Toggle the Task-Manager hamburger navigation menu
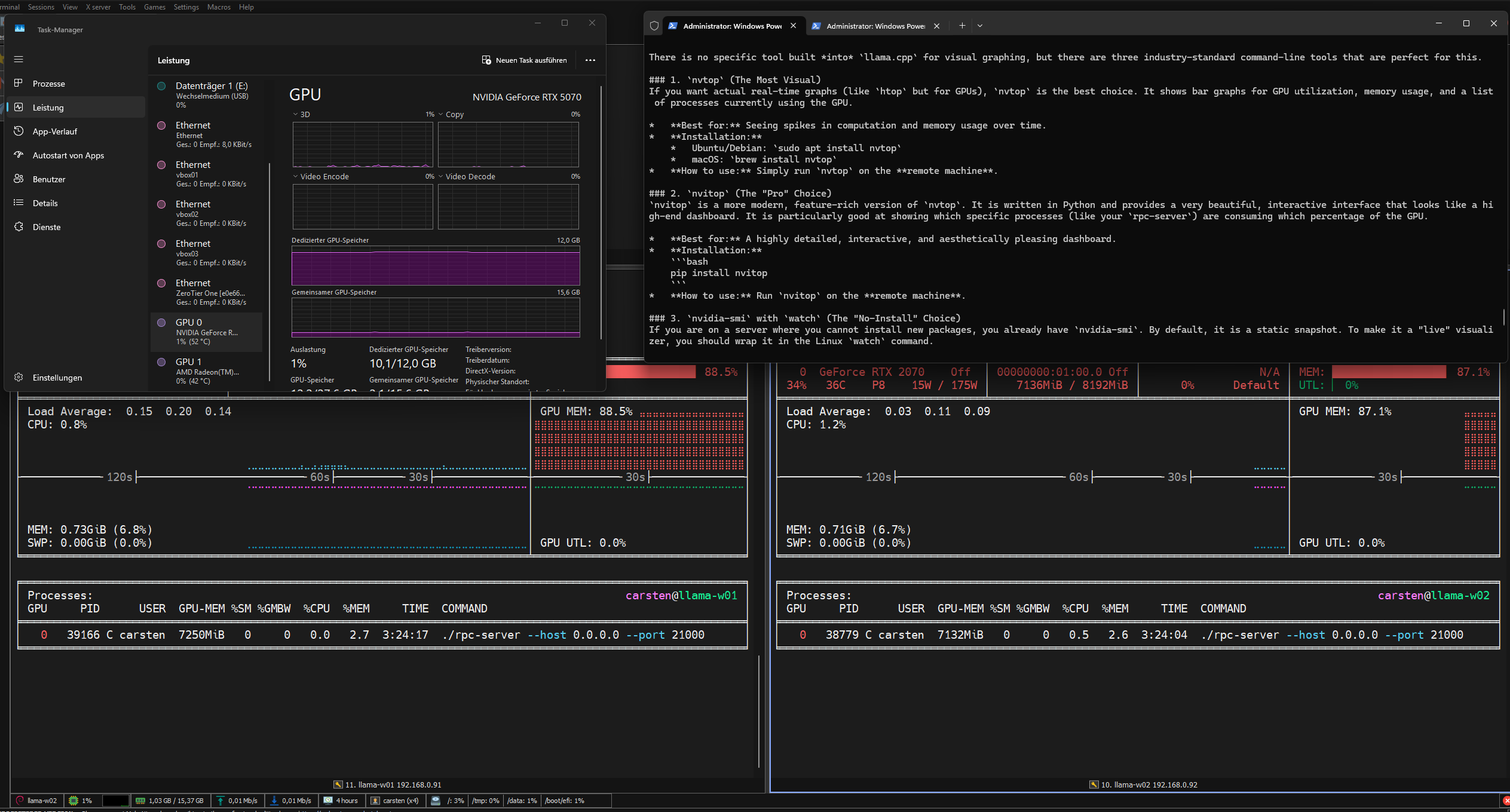 coord(19,59)
